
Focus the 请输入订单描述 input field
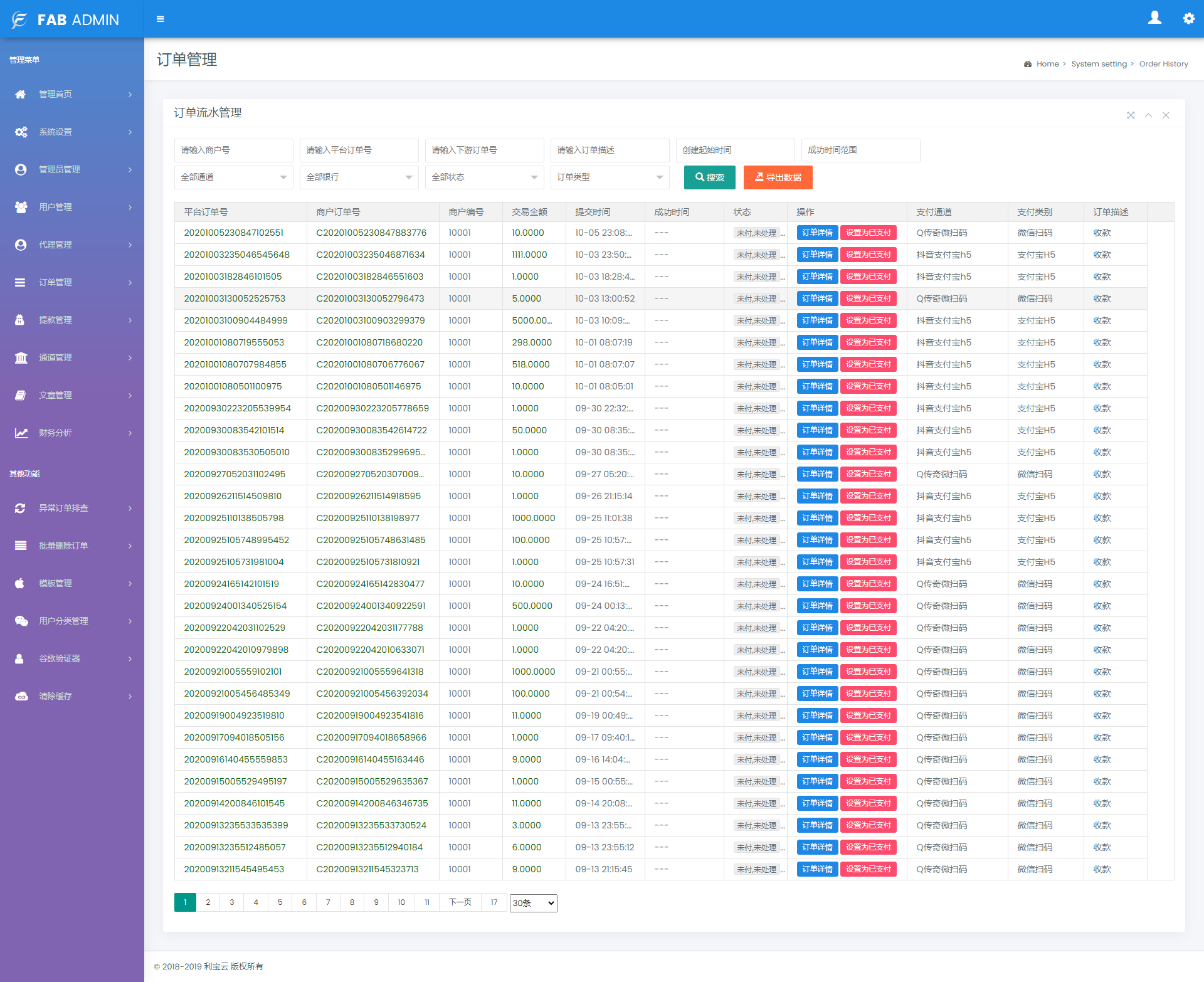point(610,150)
